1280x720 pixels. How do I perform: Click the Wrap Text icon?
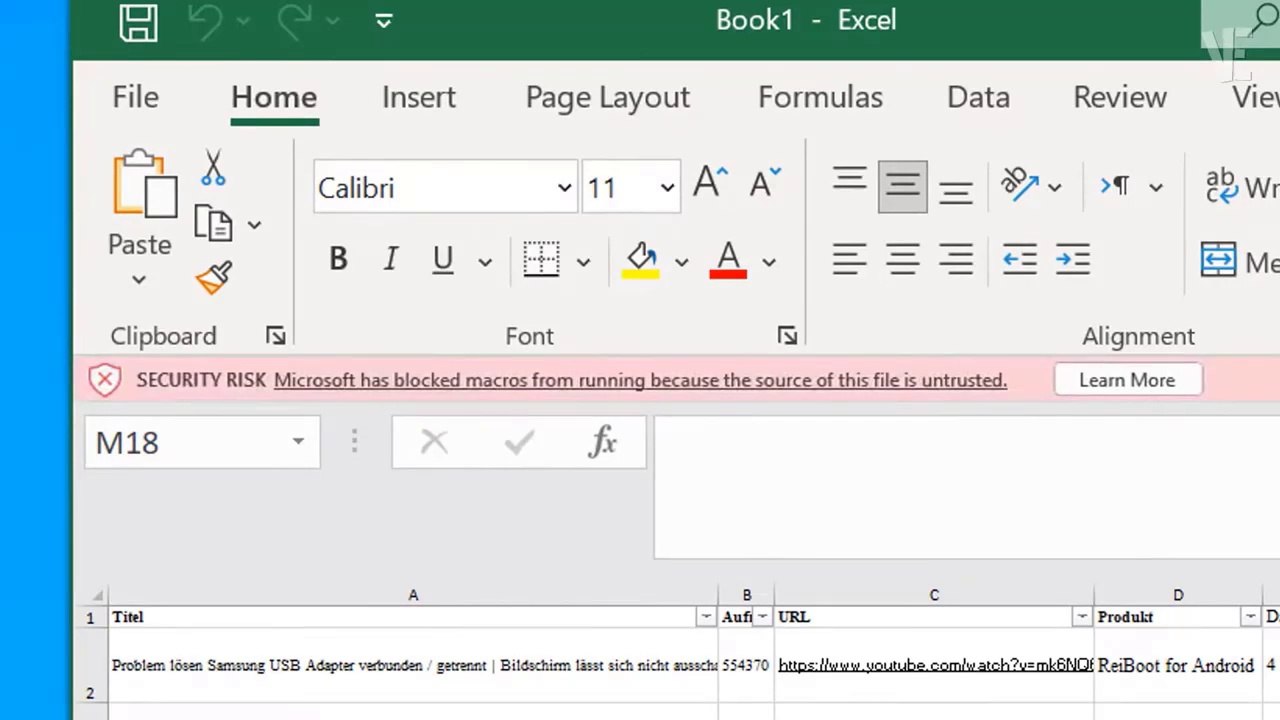click(x=1221, y=186)
